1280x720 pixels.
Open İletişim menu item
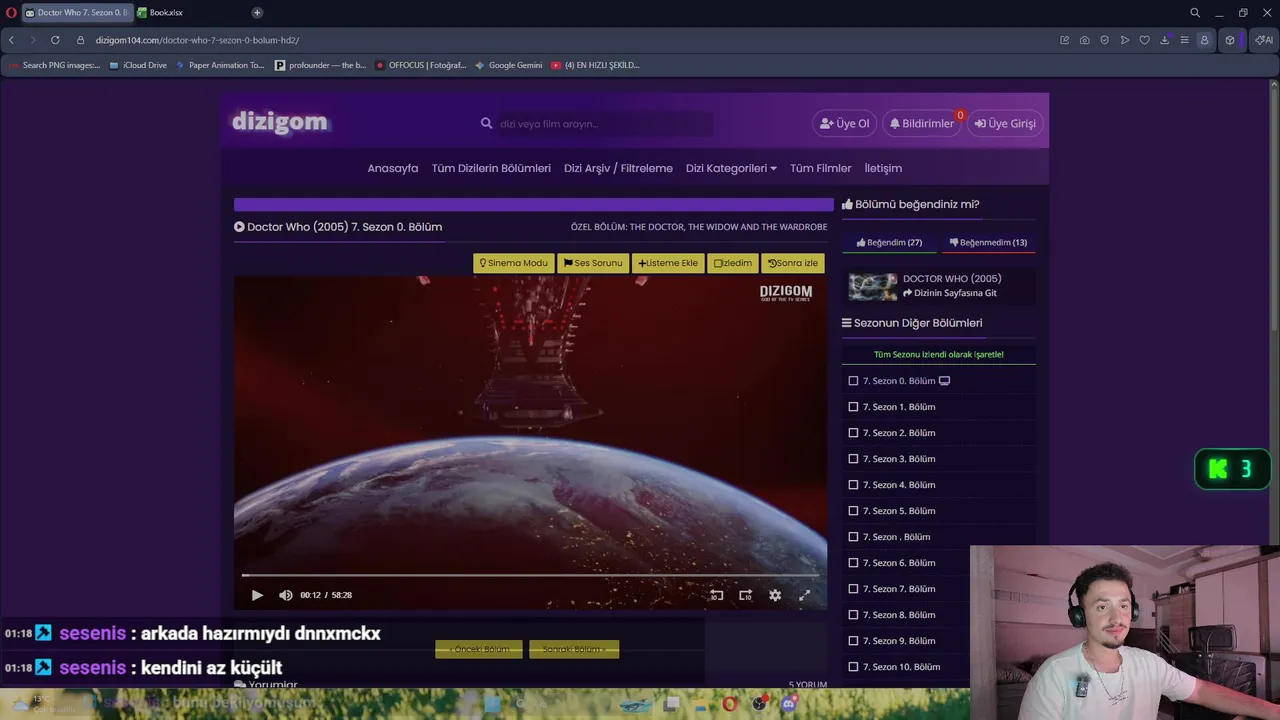point(883,168)
